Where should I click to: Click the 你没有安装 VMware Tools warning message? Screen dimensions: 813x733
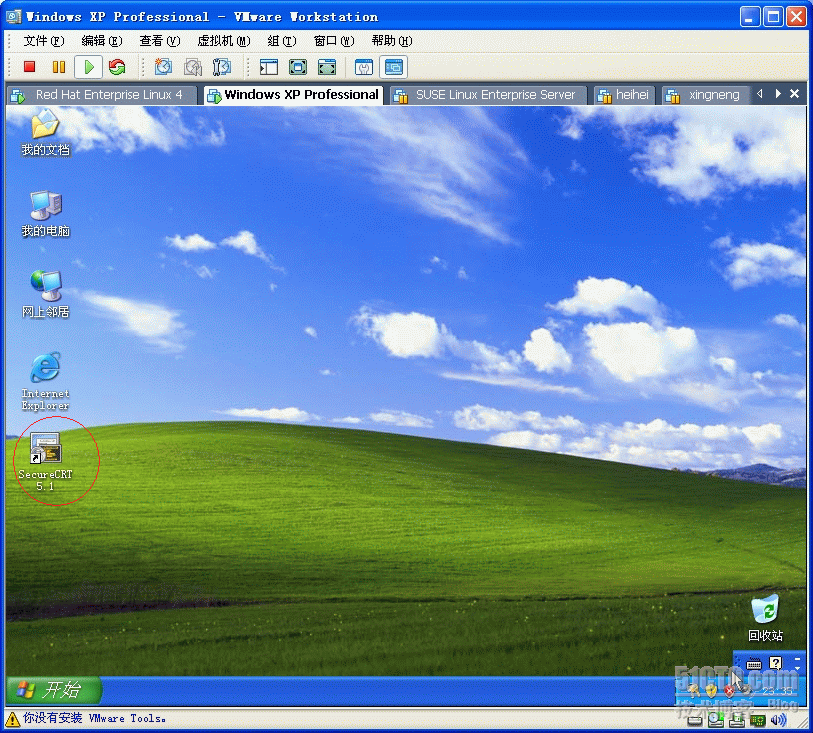tap(94, 718)
